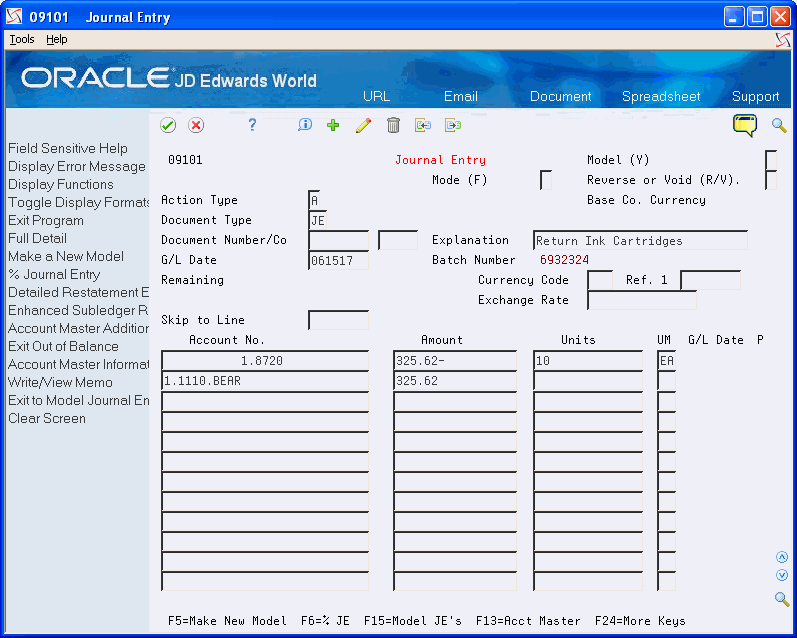Click F24=More Keys function key text
This screenshot has height=638, width=797.
point(640,621)
